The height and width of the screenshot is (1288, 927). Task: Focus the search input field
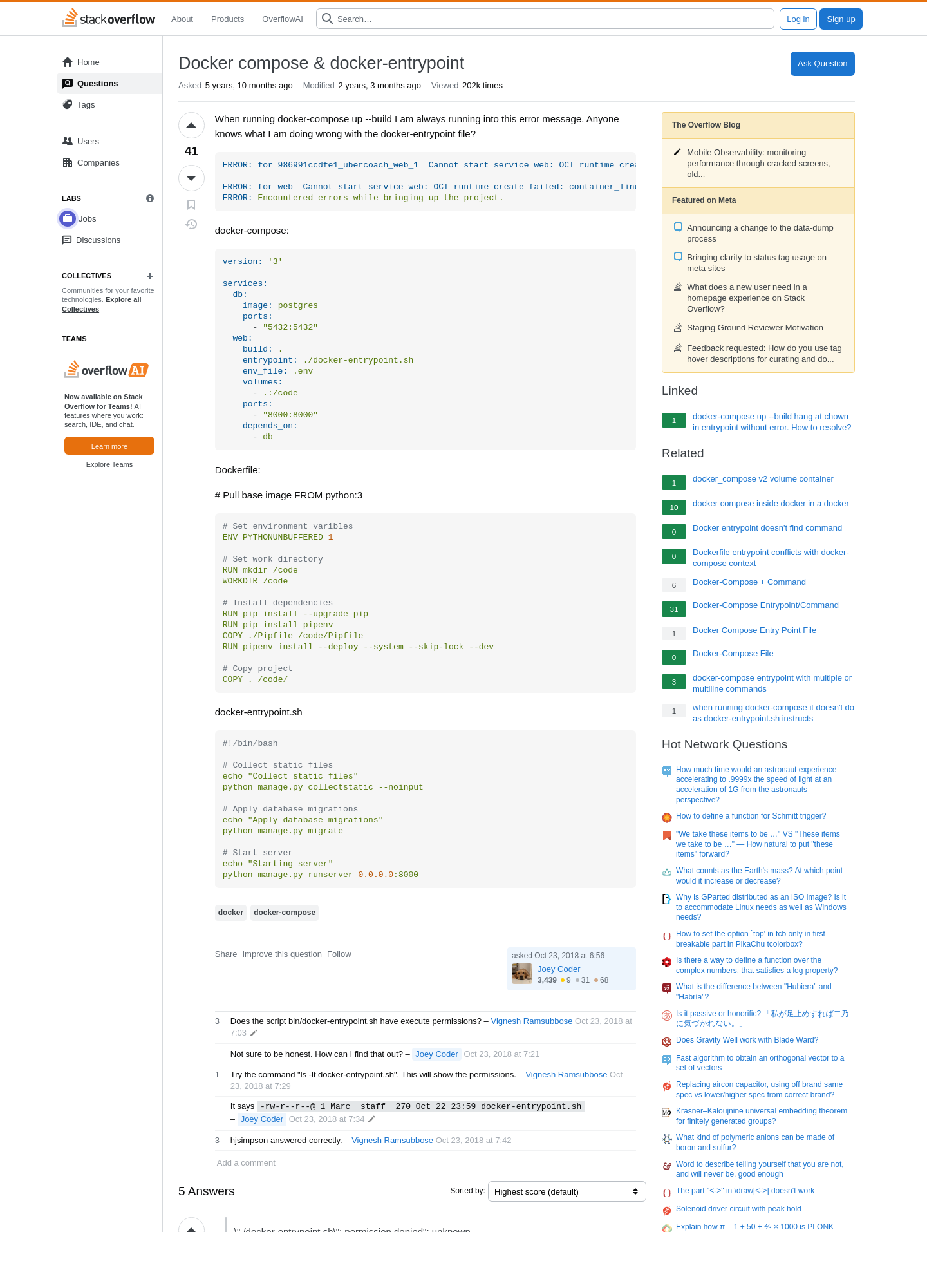(545, 19)
